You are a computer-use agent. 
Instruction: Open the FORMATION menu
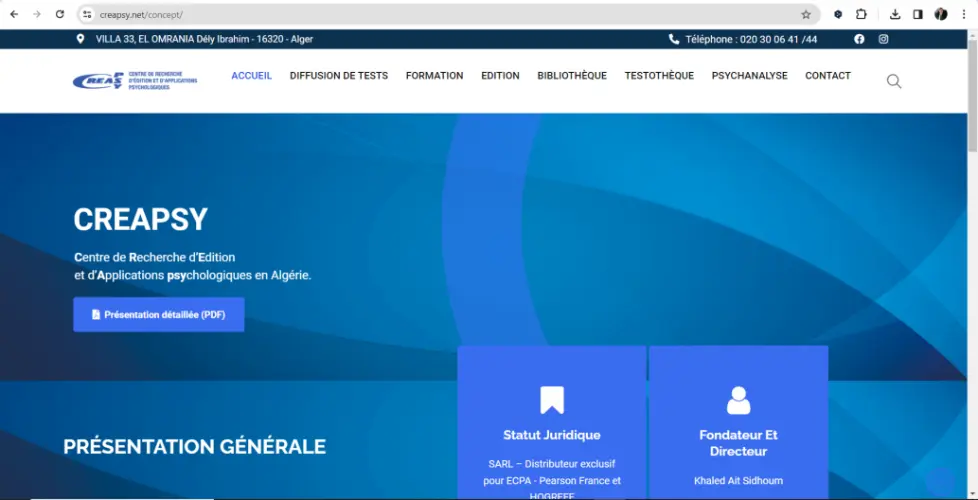click(435, 75)
